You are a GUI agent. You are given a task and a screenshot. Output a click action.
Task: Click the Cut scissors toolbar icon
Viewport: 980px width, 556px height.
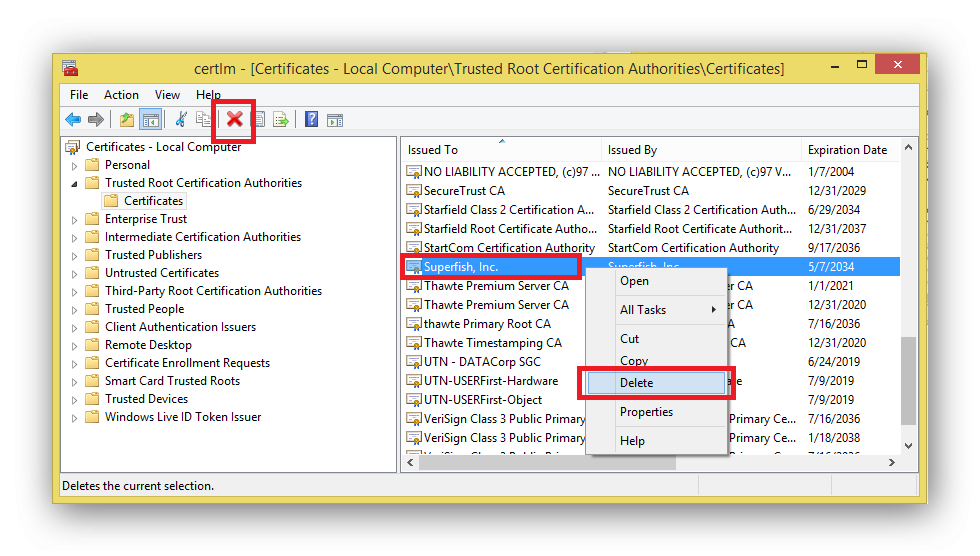[181, 119]
